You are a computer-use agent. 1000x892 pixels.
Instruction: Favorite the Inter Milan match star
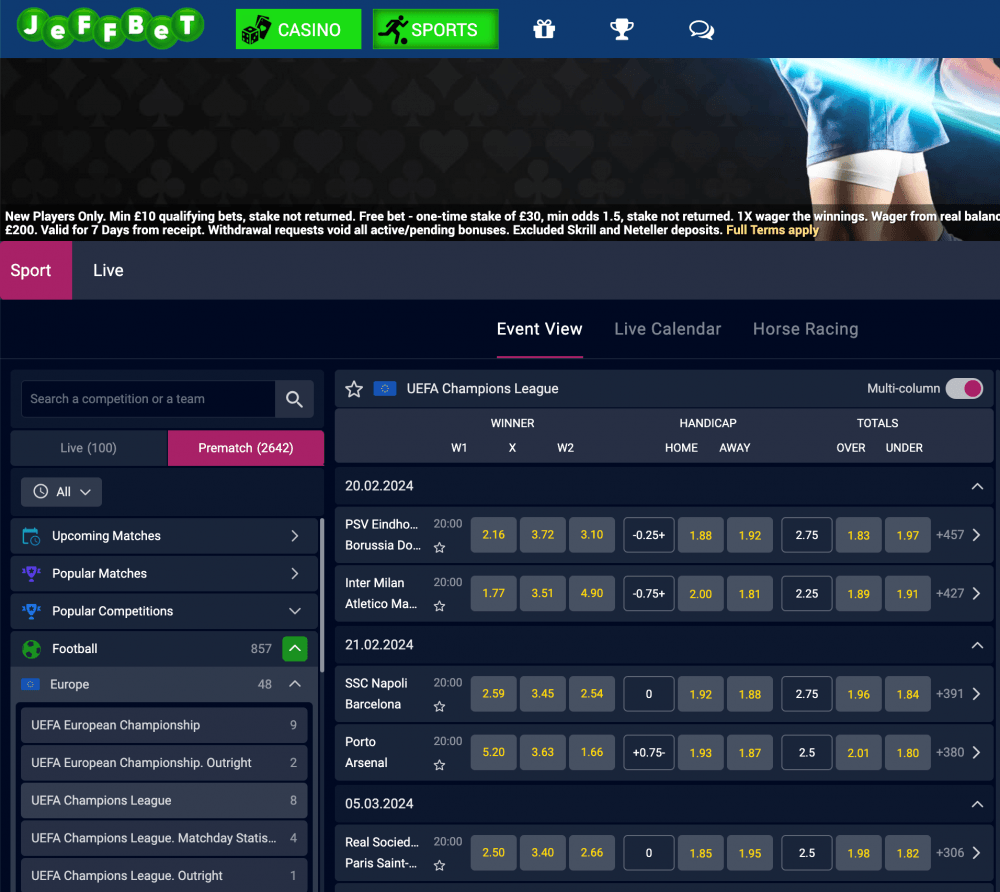click(x=439, y=606)
